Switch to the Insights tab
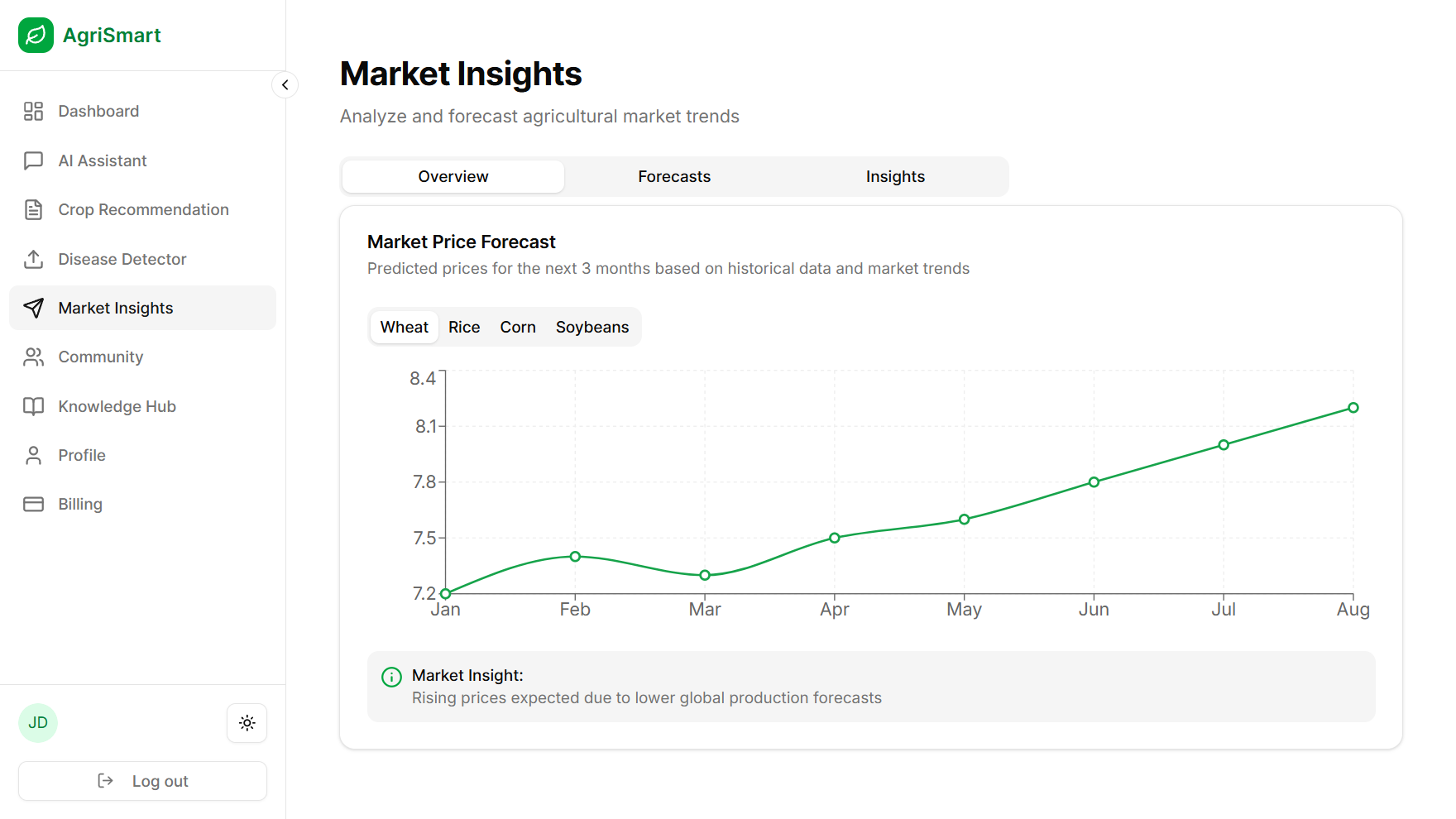 (x=895, y=177)
